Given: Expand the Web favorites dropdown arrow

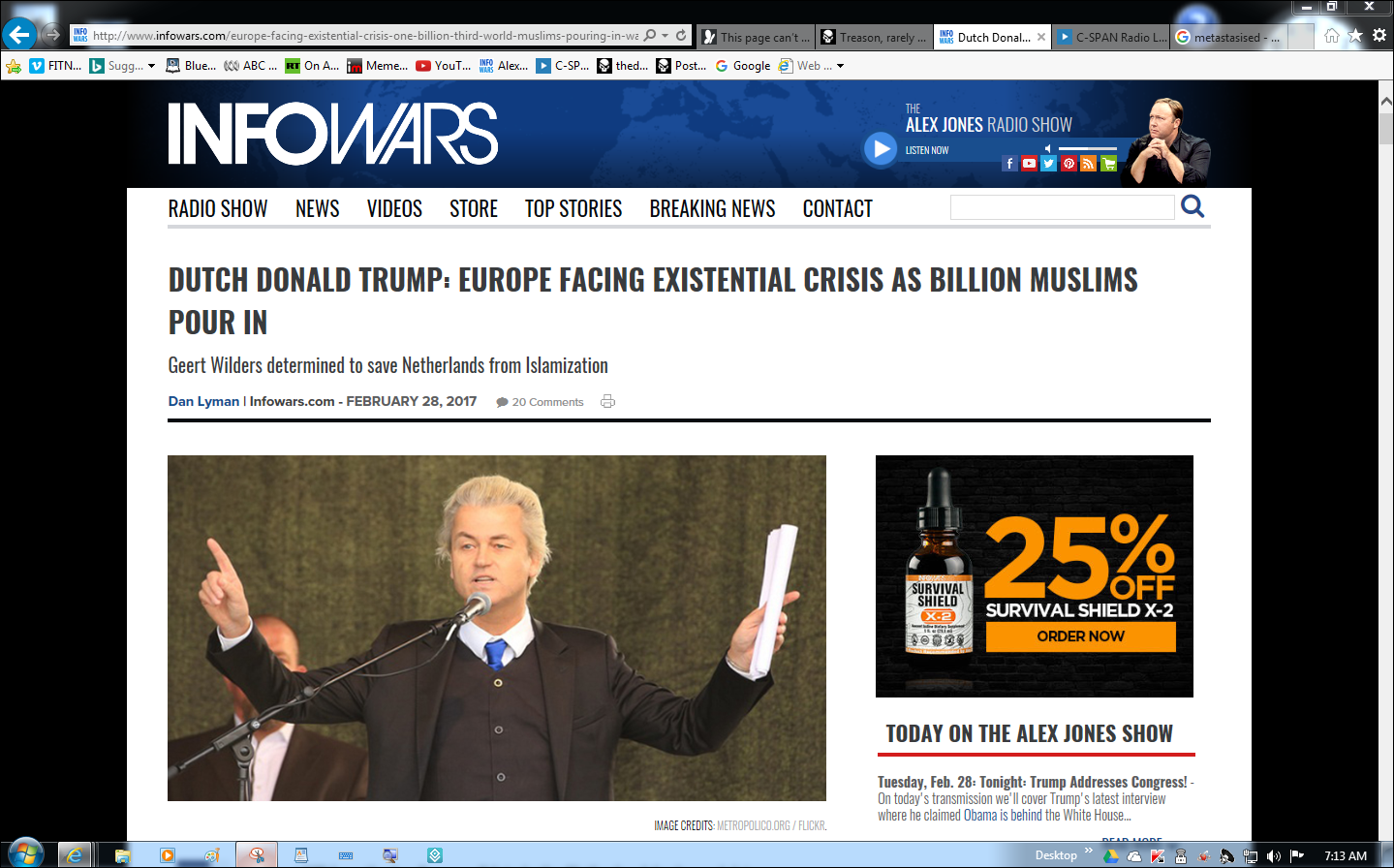Looking at the screenshot, I should tap(840, 66).
